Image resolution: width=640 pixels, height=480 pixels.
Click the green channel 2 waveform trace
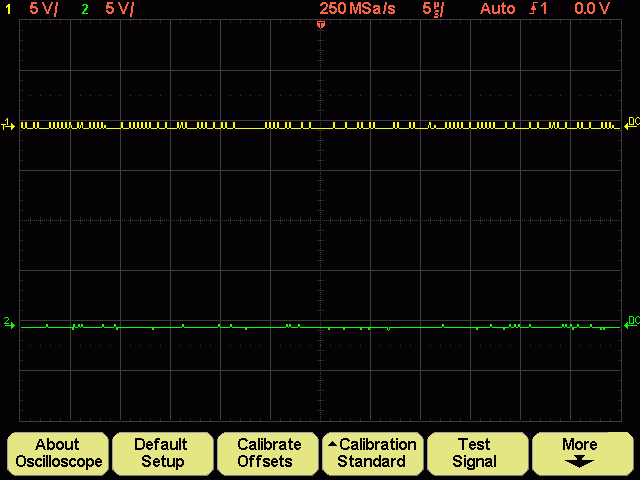coord(320,327)
